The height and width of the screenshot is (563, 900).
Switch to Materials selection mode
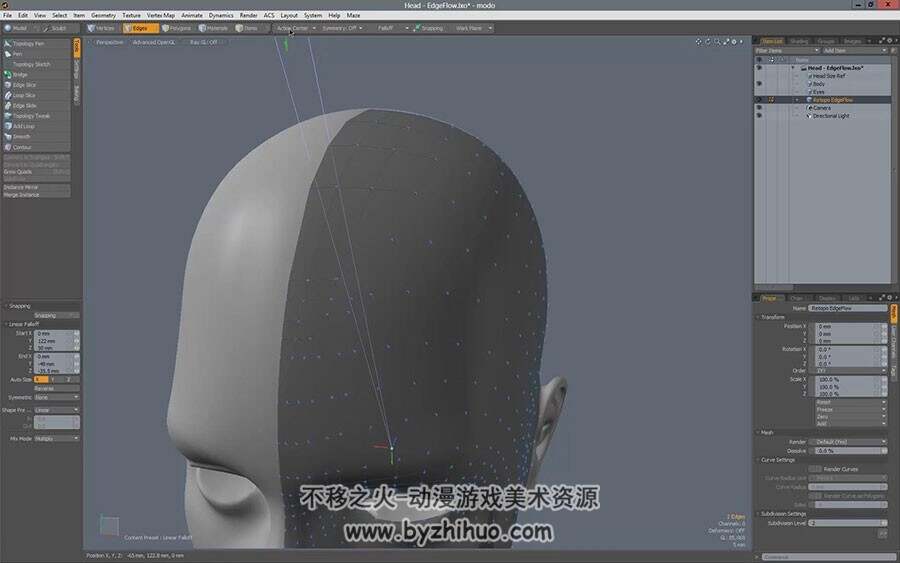click(x=214, y=28)
